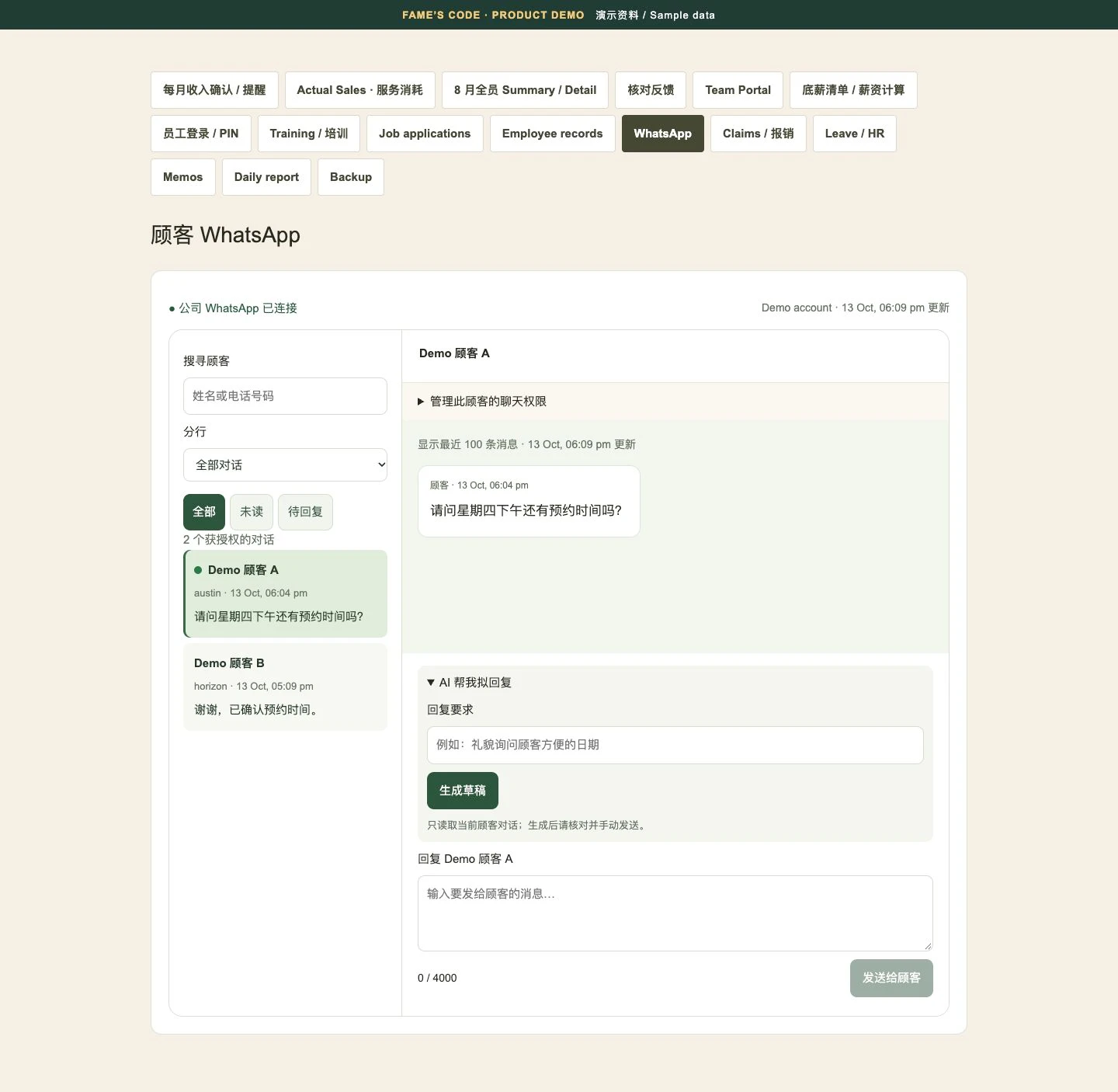The width and height of the screenshot is (1118, 1092).
Task: Open Job applications tab
Action: tap(425, 134)
